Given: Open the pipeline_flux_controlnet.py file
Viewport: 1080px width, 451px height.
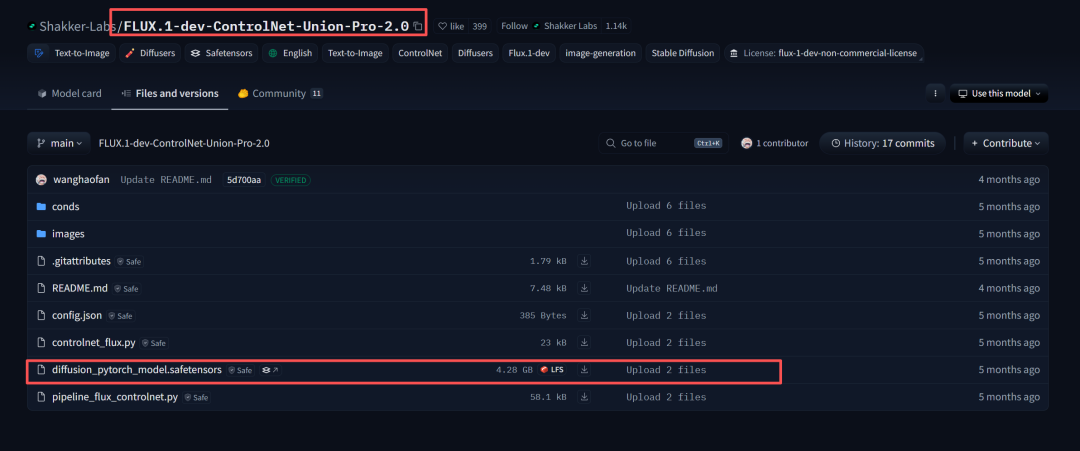Looking at the screenshot, I should [x=115, y=397].
